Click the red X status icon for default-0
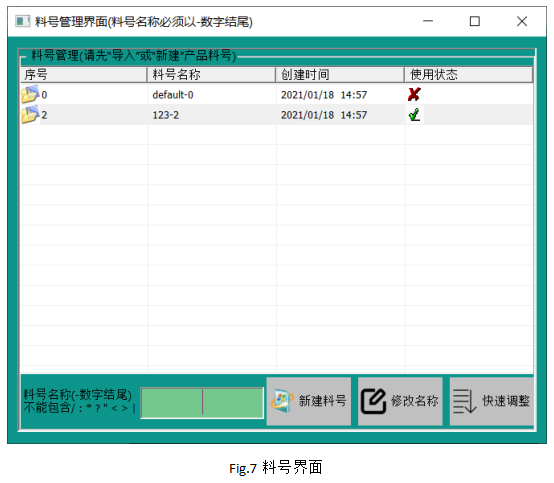This screenshot has width=554, height=483. [x=414, y=94]
